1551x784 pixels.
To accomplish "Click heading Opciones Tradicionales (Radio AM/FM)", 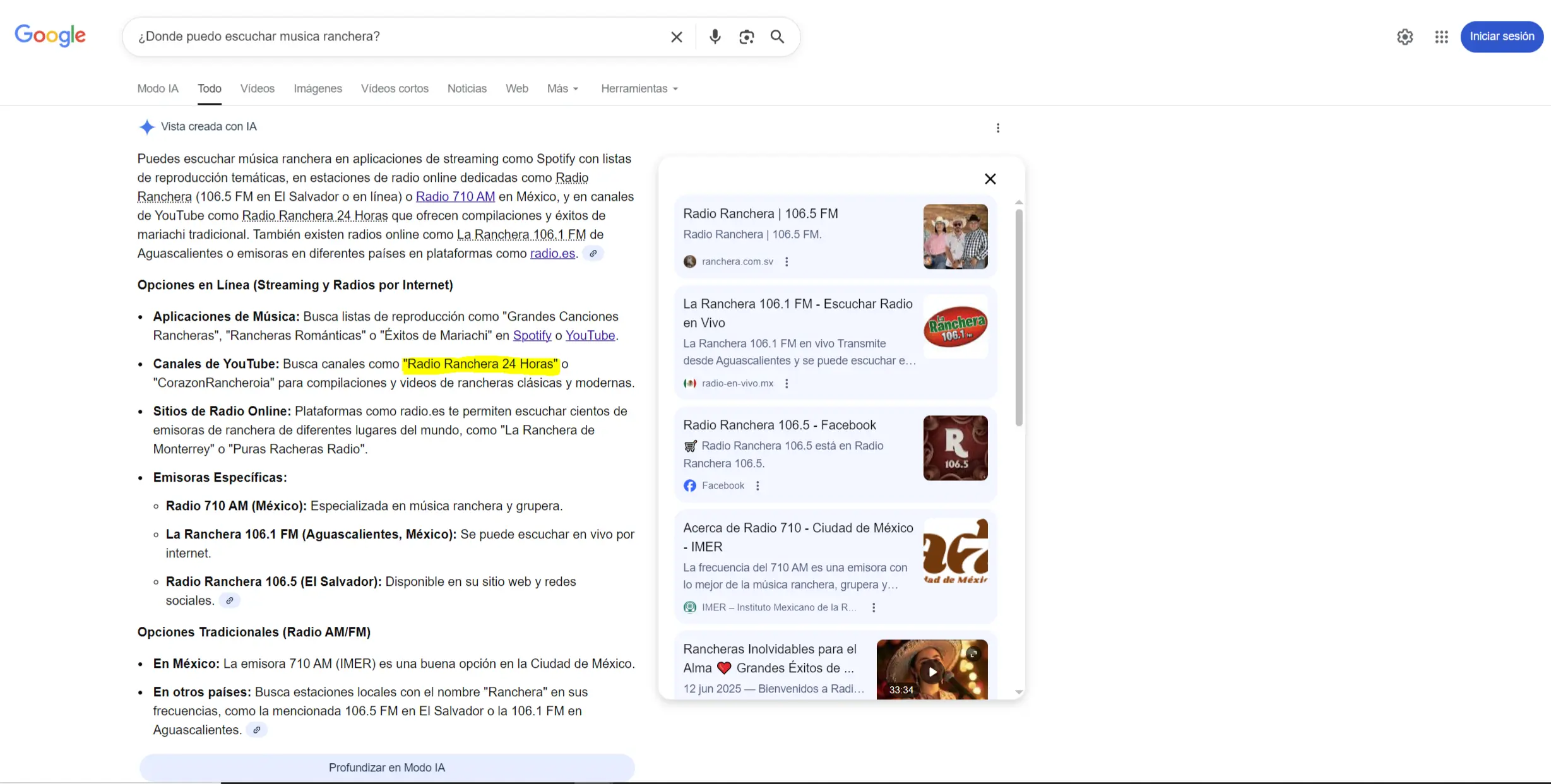I will (x=254, y=632).
